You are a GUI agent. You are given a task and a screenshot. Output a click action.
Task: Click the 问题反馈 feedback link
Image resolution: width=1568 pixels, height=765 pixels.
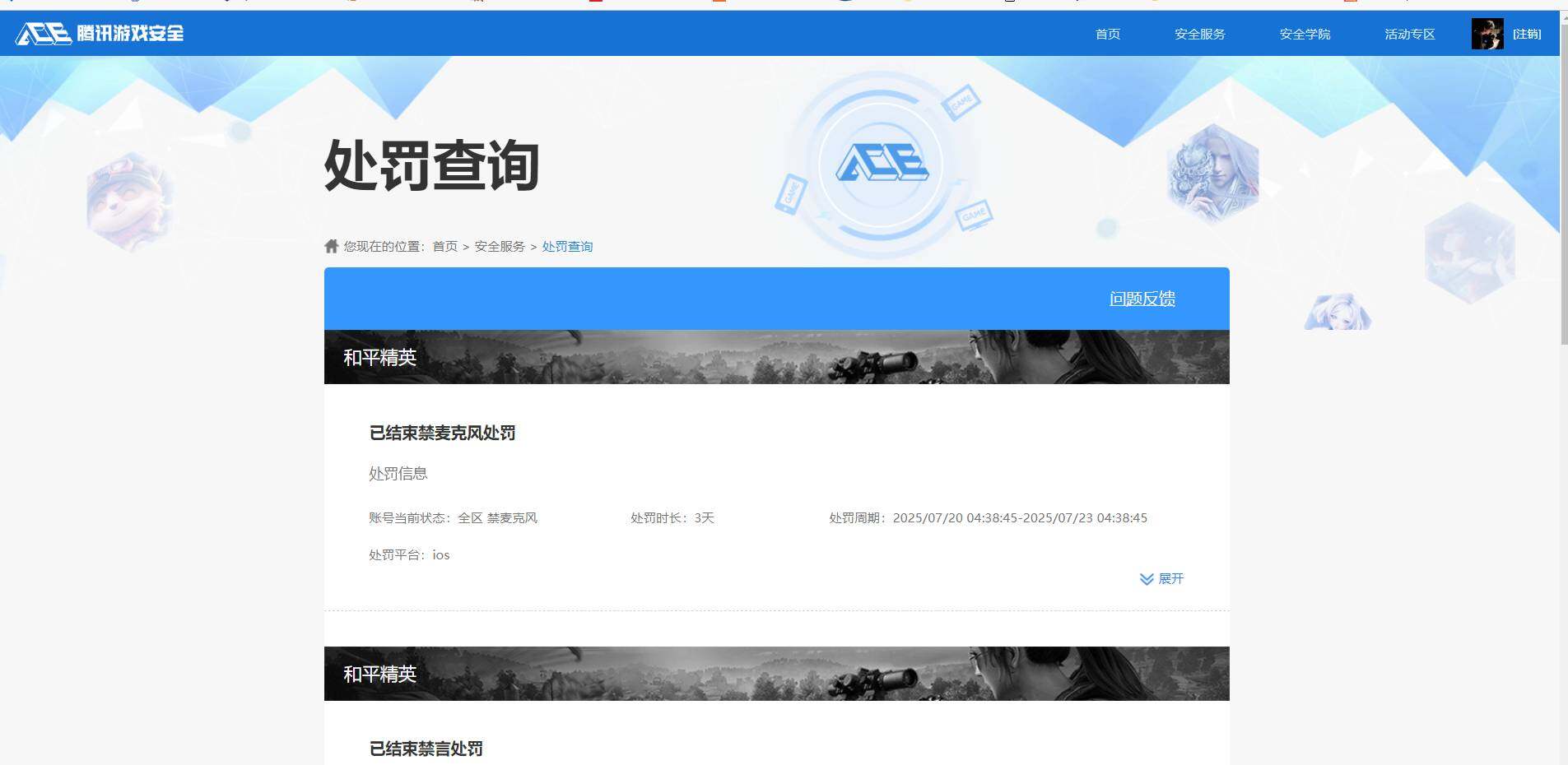pos(1142,299)
